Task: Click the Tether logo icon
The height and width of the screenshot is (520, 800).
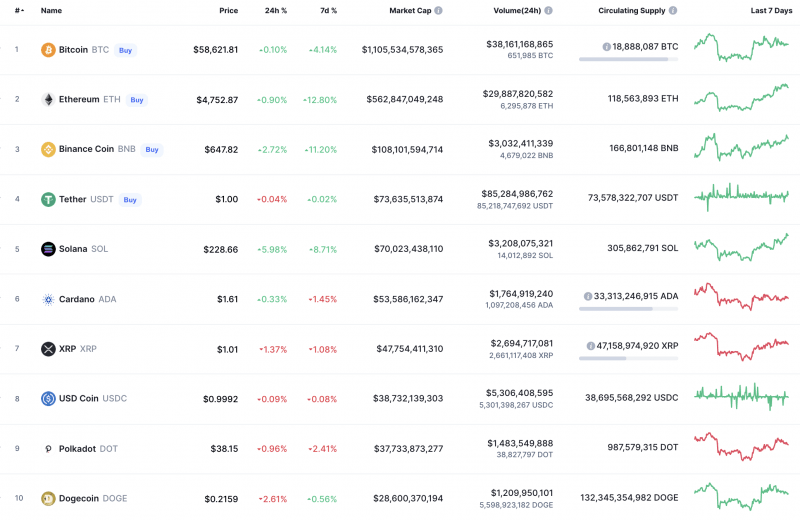Action: [x=48, y=199]
